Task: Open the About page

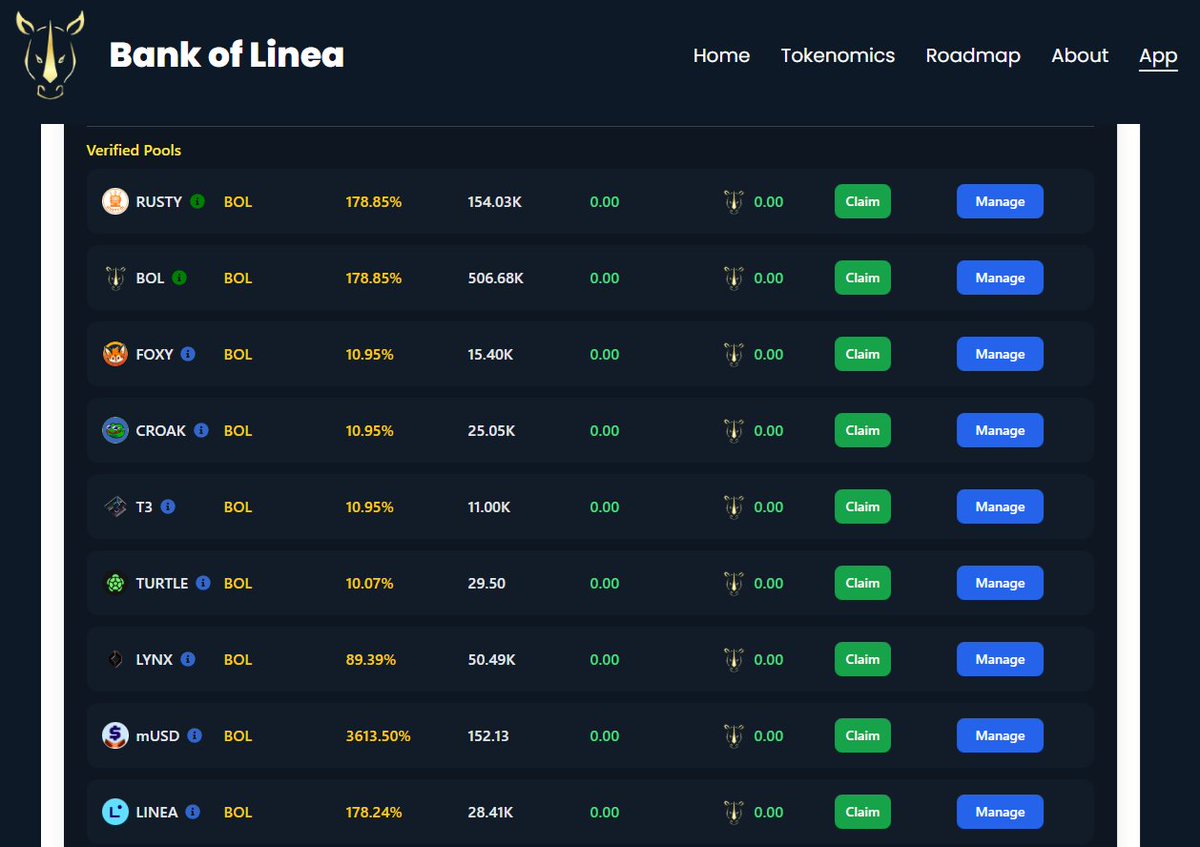Action: point(1080,56)
